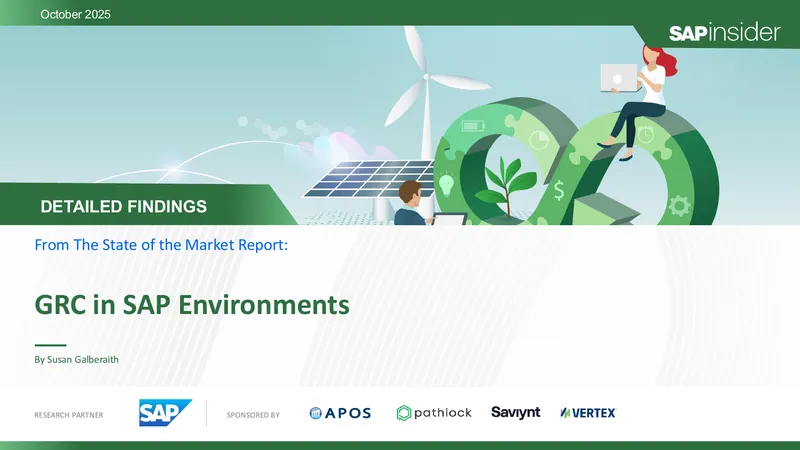Click the green plant sprout illustration
This screenshot has width=800, height=450.
pyautogui.click(x=505, y=187)
